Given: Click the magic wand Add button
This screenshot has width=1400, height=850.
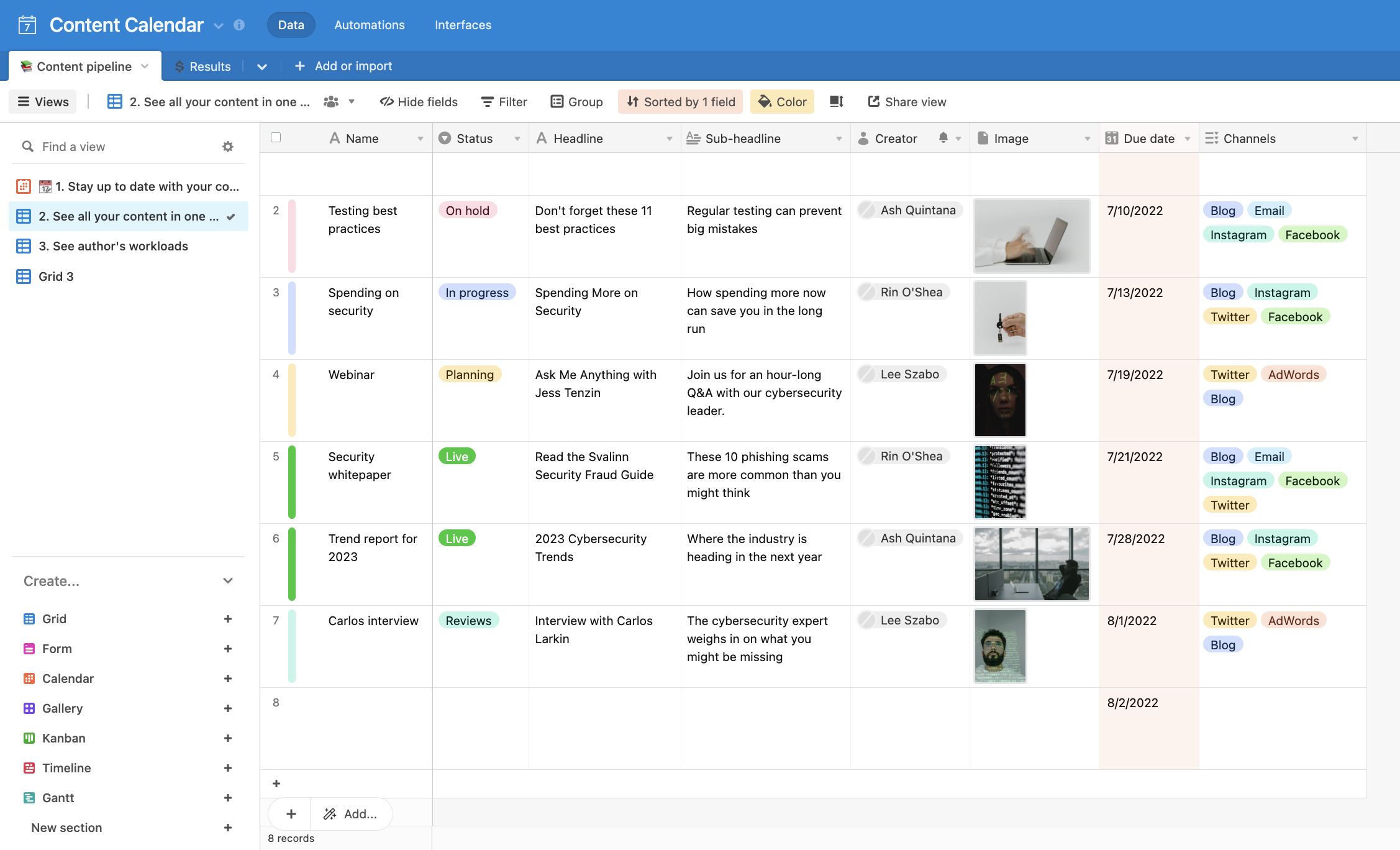Looking at the screenshot, I should (x=351, y=814).
